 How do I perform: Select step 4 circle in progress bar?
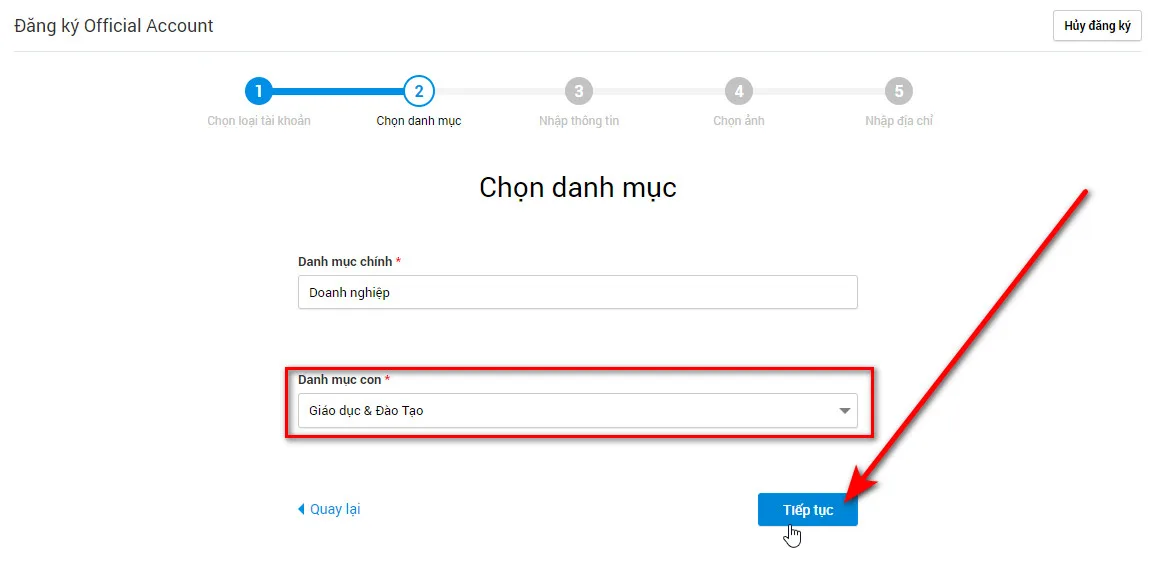[x=739, y=91]
